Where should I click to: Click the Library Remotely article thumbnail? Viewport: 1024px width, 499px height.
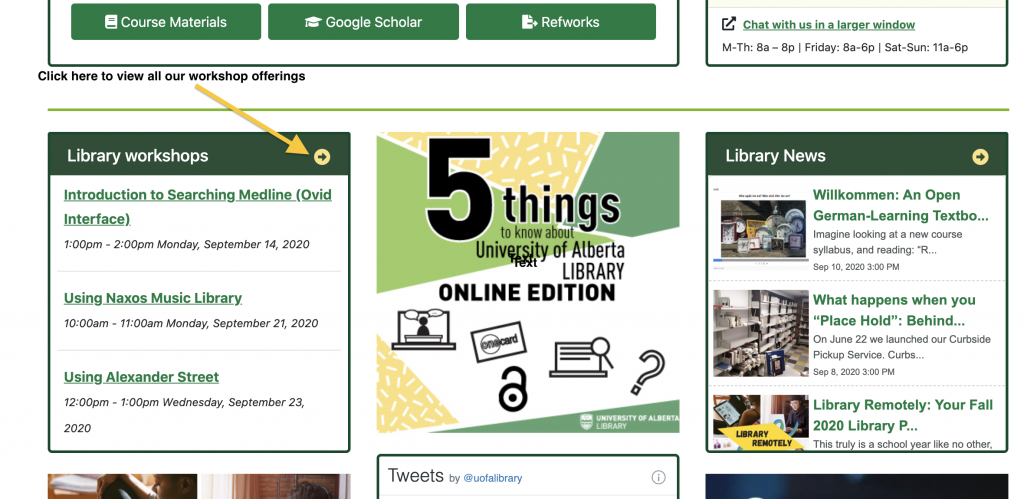pyautogui.click(x=761, y=423)
